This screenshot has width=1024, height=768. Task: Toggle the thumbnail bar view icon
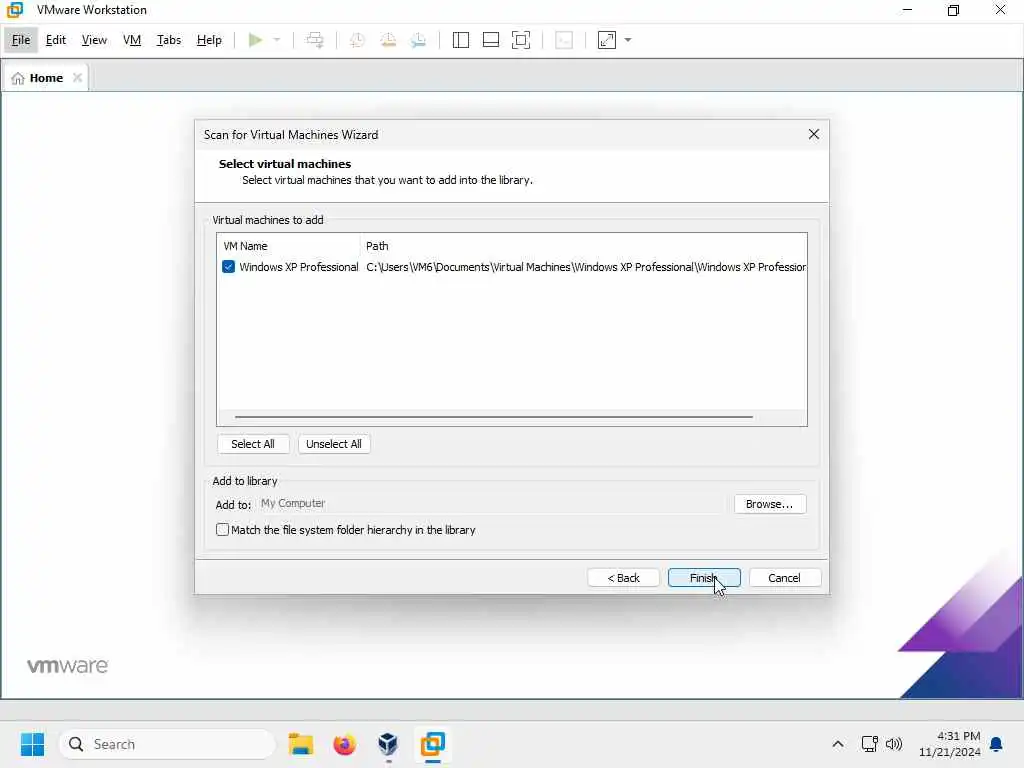point(490,40)
